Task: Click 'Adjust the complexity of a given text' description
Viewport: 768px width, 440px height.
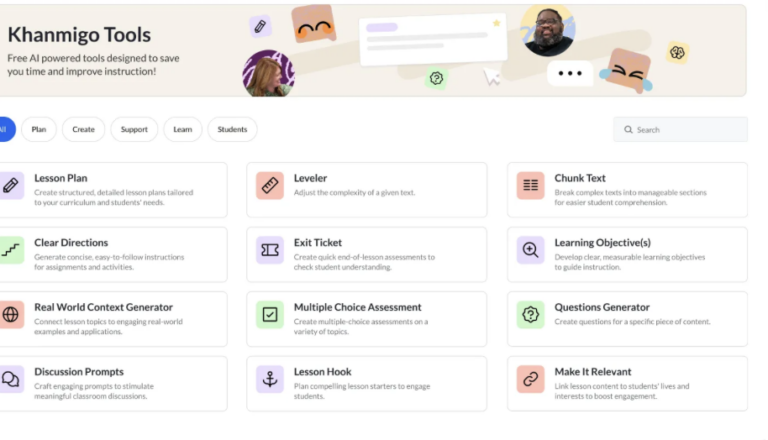Action: click(355, 193)
